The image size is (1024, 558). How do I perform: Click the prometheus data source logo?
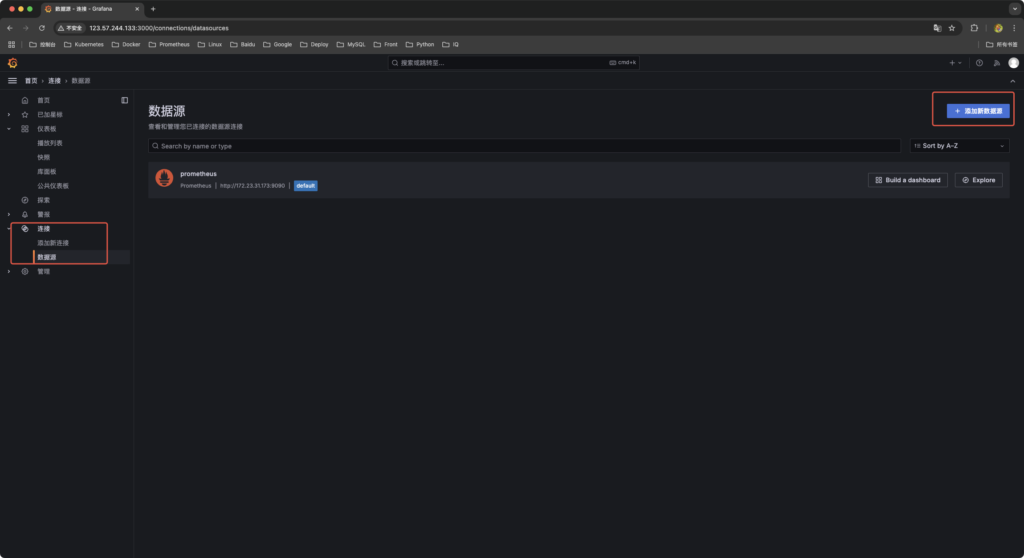(x=164, y=179)
